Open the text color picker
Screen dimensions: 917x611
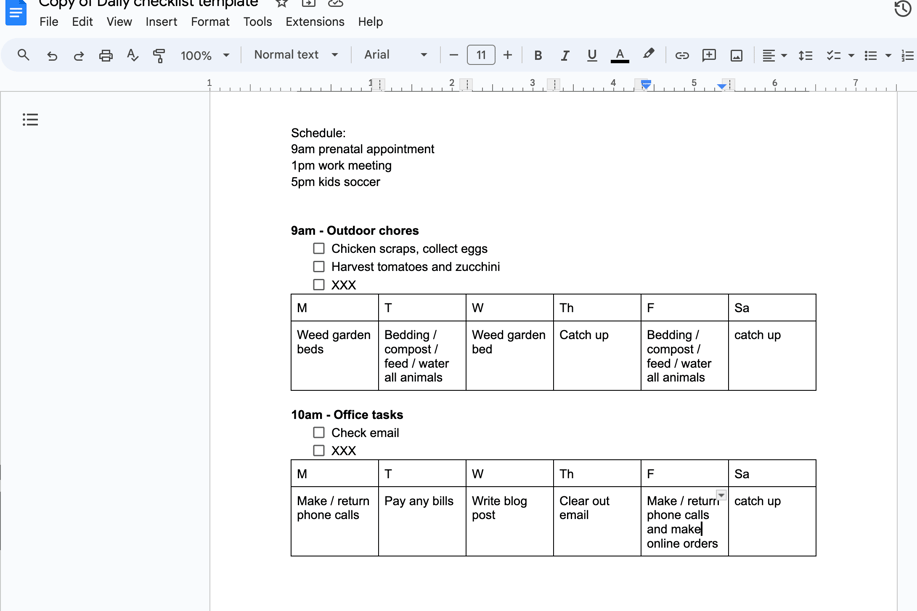[x=619, y=56]
